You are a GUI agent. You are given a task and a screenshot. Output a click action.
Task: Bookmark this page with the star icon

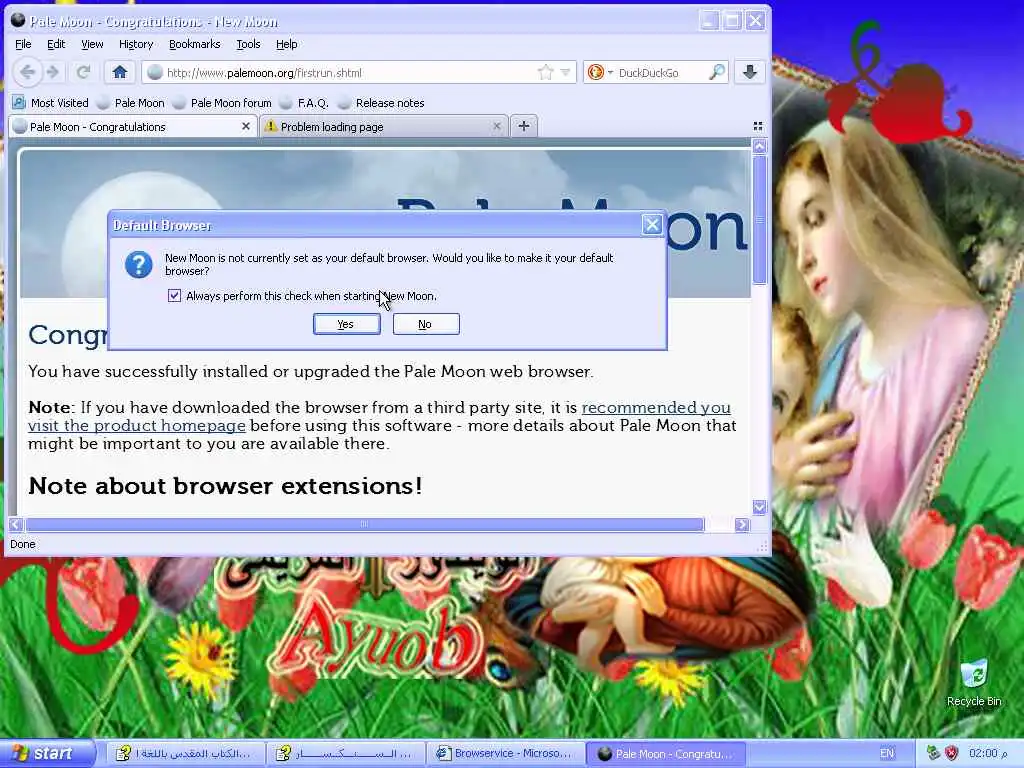[x=545, y=72]
